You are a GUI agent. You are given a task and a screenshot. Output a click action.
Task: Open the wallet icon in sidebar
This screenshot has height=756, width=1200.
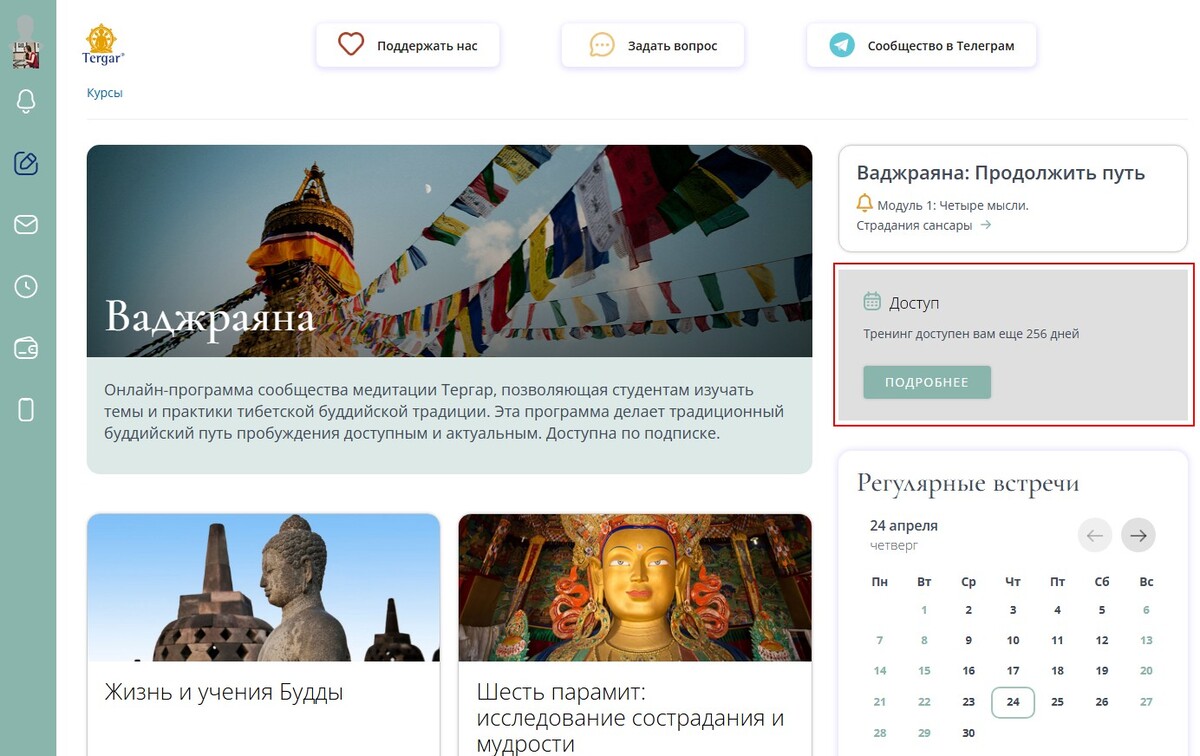(x=26, y=348)
